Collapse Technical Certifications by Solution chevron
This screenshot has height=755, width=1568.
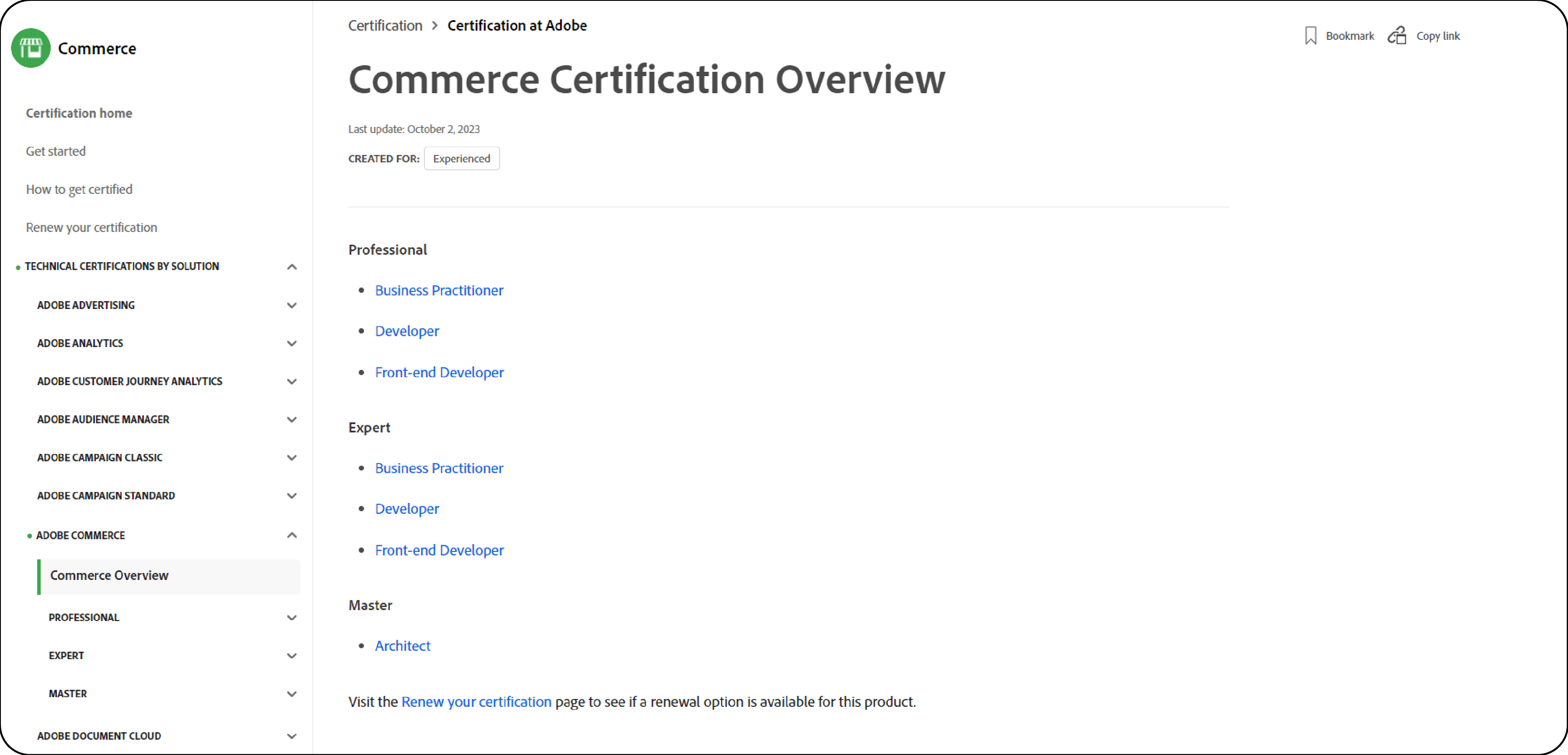292,267
